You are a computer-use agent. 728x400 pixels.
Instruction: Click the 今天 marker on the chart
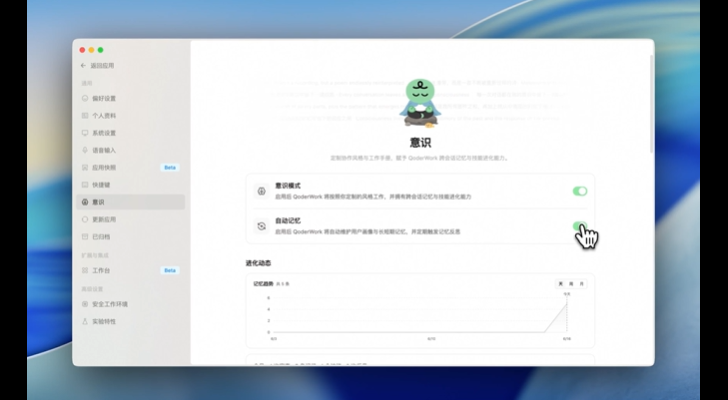click(x=567, y=294)
